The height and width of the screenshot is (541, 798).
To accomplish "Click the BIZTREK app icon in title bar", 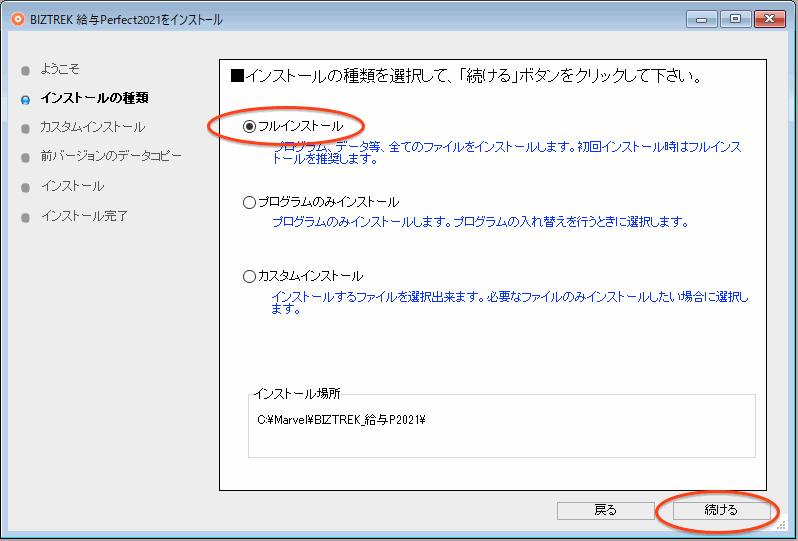I will click(17, 19).
